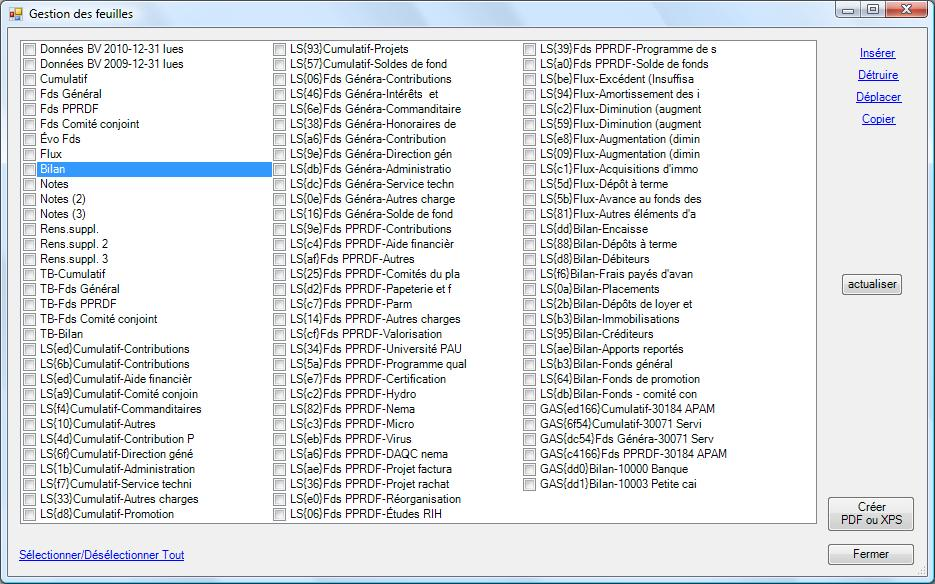Open the Déplacer link

pos(878,97)
